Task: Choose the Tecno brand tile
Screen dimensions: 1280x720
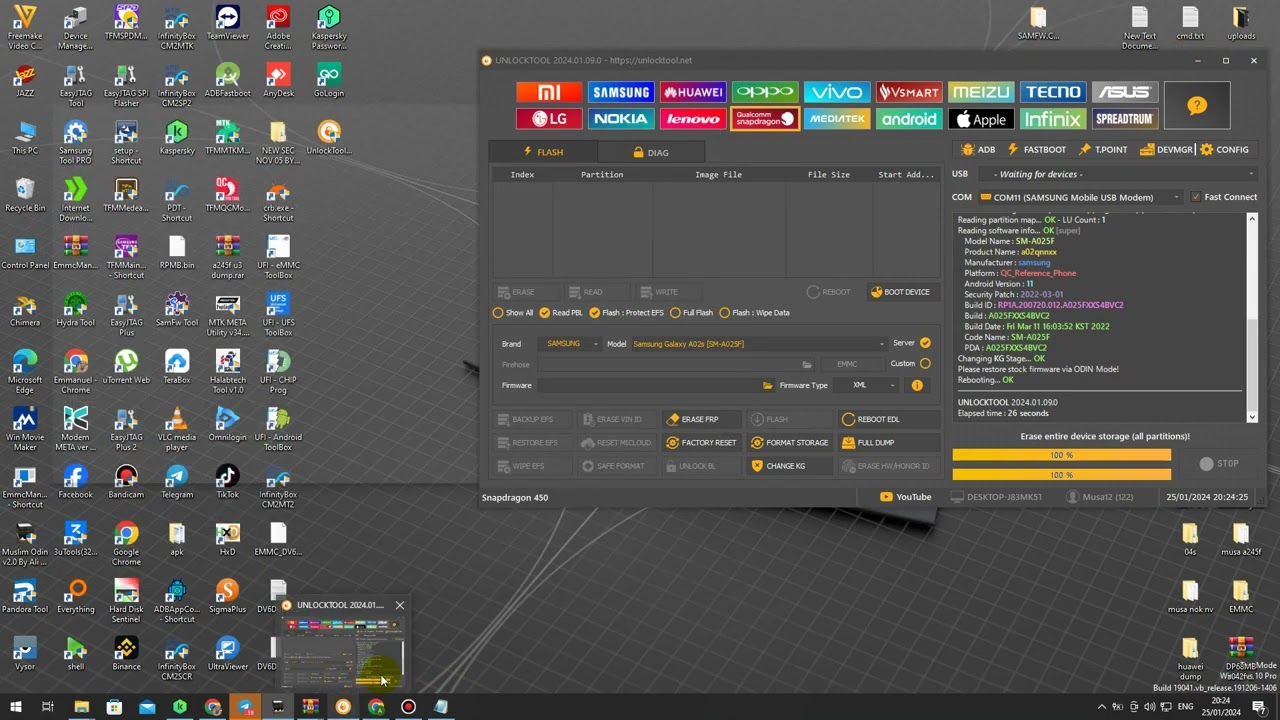Action: pyautogui.click(x=1053, y=92)
